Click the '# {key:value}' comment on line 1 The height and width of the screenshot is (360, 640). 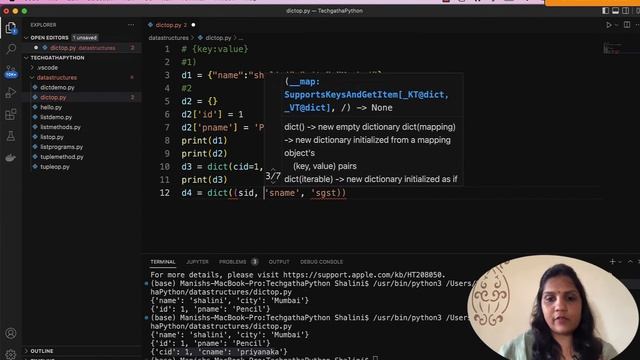pyautogui.click(x=215, y=49)
